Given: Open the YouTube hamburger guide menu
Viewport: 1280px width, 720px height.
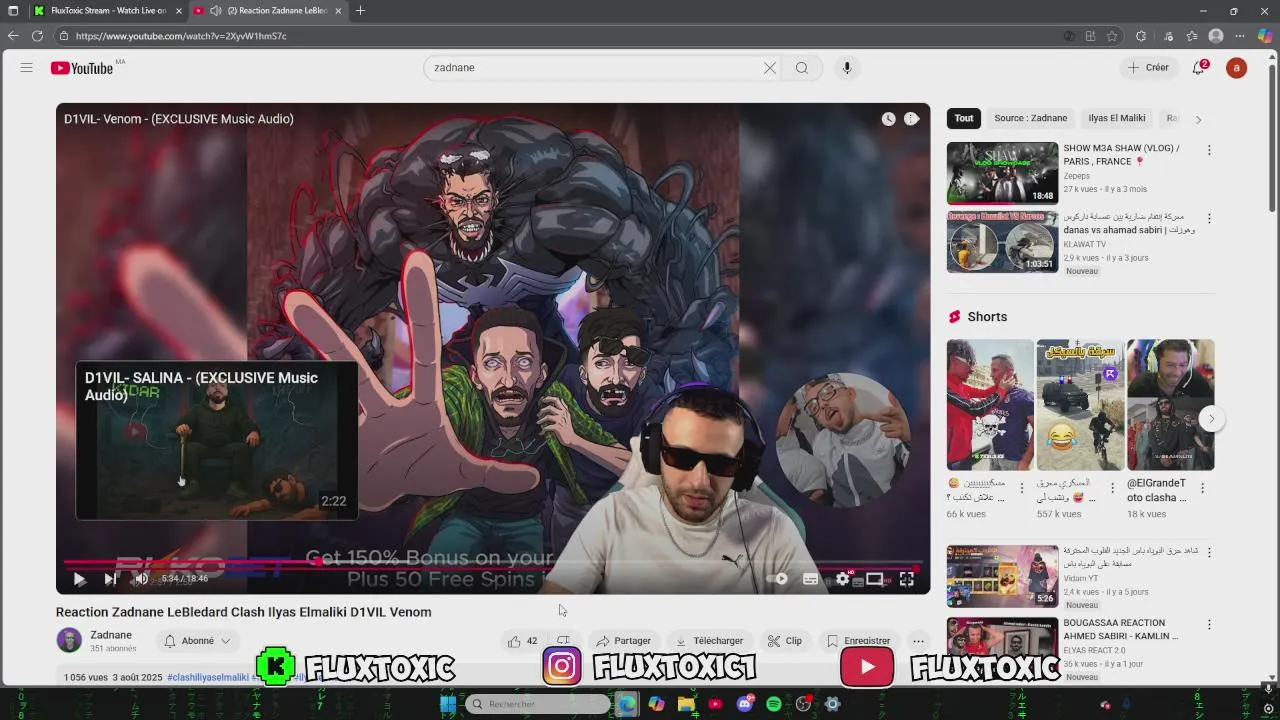Looking at the screenshot, I should 27,68.
